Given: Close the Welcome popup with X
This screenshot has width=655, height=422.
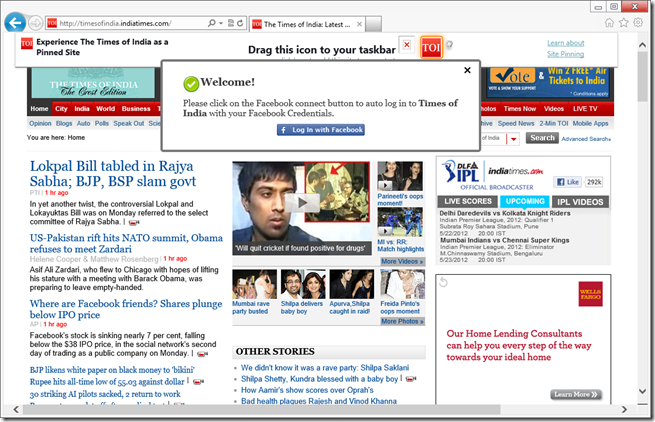Looking at the screenshot, I should (x=467, y=71).
